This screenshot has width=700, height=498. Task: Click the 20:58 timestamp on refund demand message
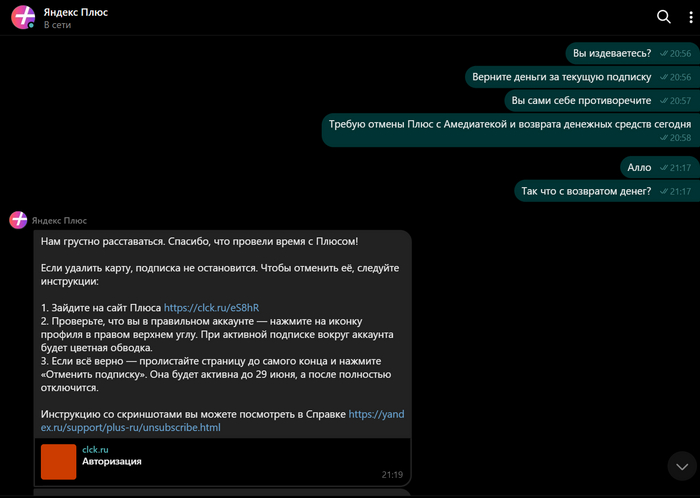click(680, 138)
